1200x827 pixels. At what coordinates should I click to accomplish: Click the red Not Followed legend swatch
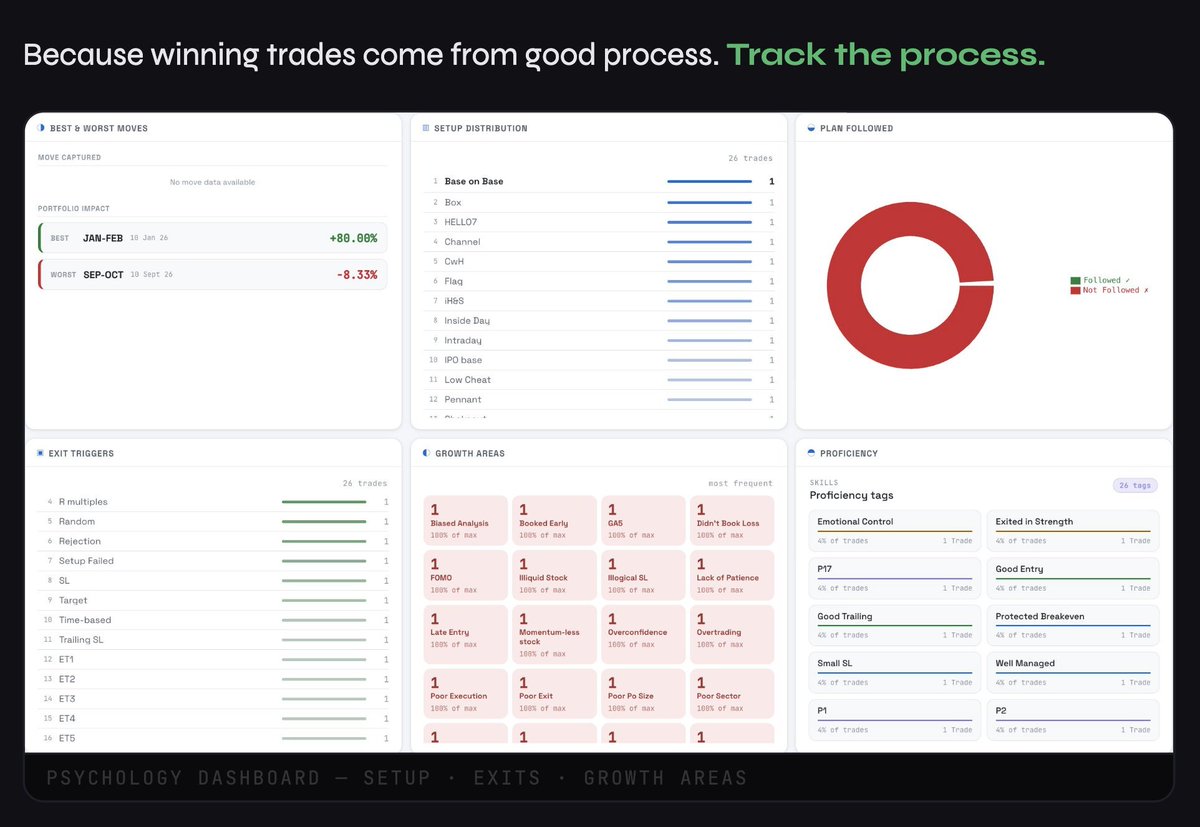coord(1075,290)
